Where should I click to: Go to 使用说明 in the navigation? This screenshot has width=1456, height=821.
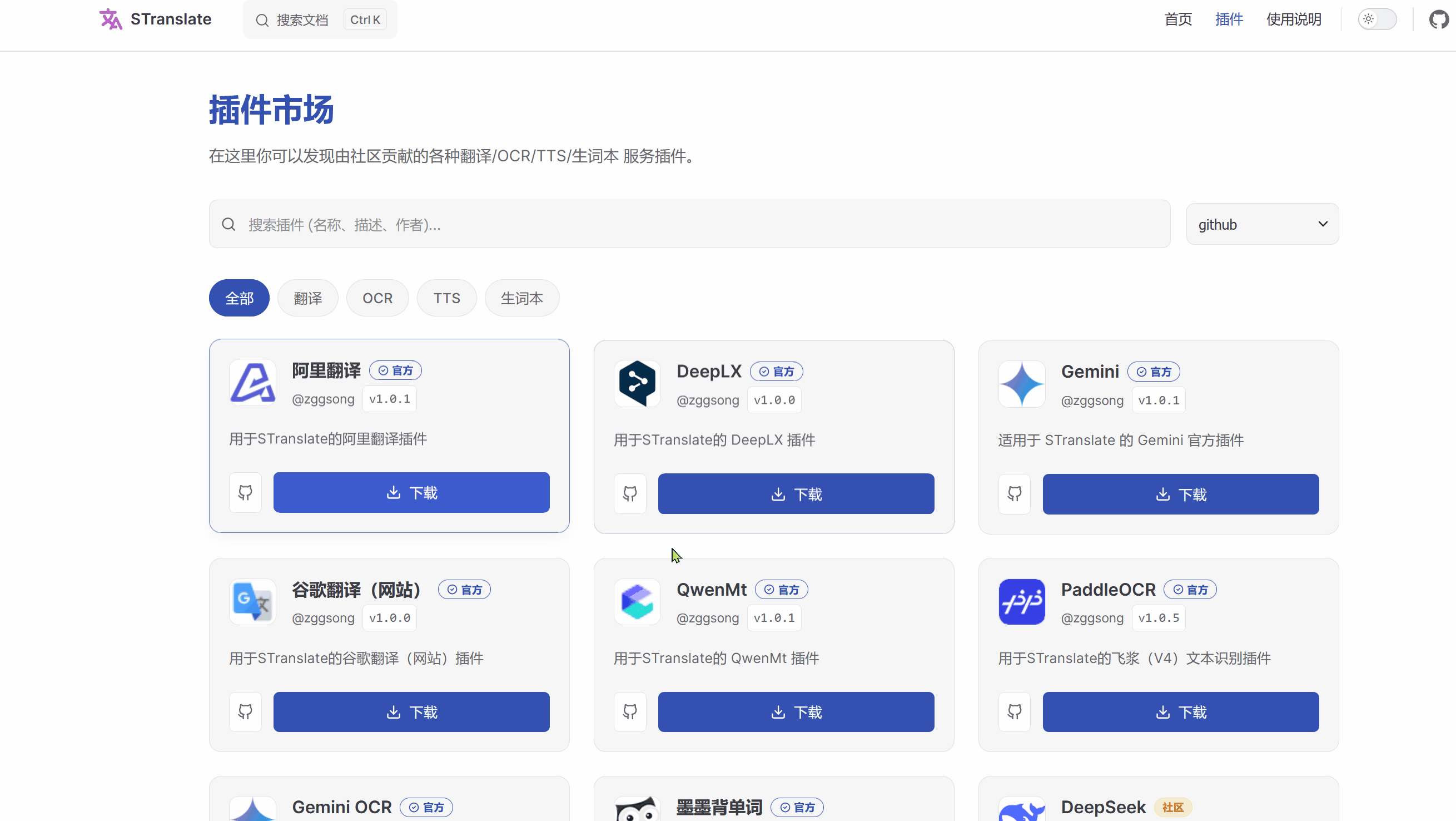point(1293,20)
